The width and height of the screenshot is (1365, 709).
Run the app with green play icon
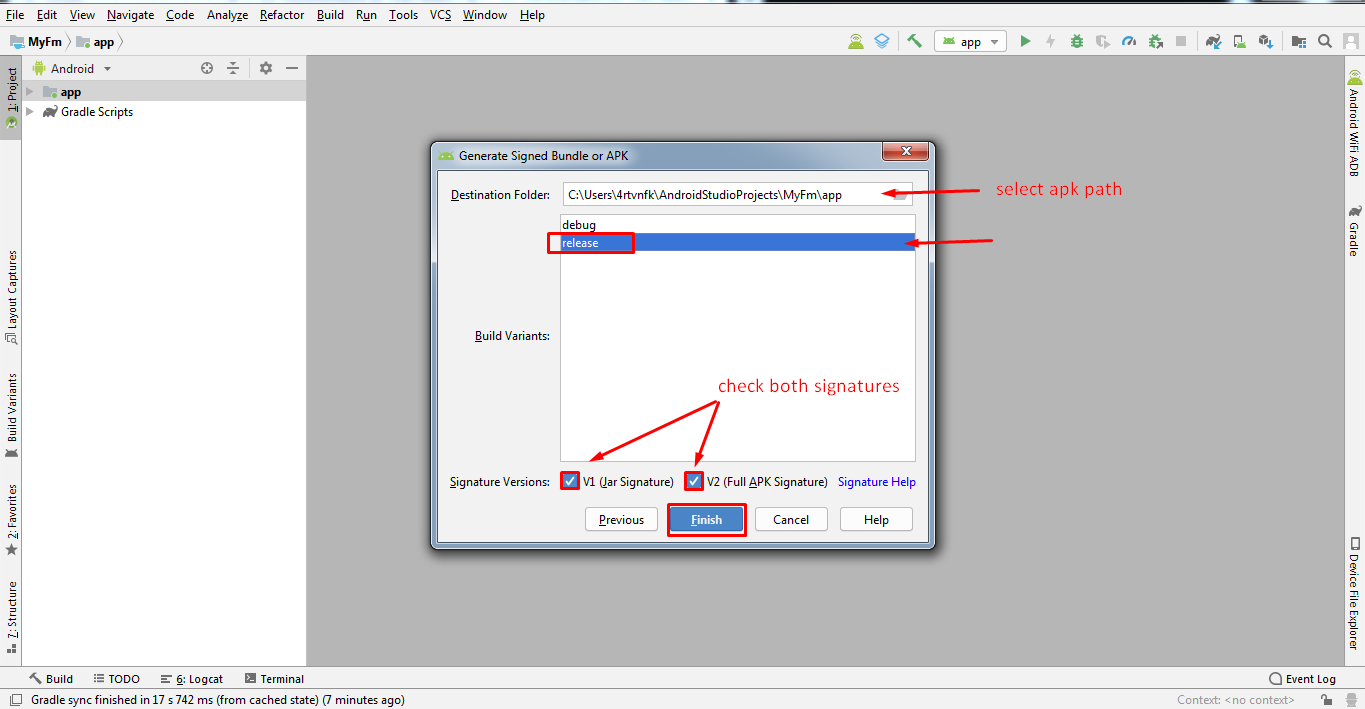point(1025,41)
